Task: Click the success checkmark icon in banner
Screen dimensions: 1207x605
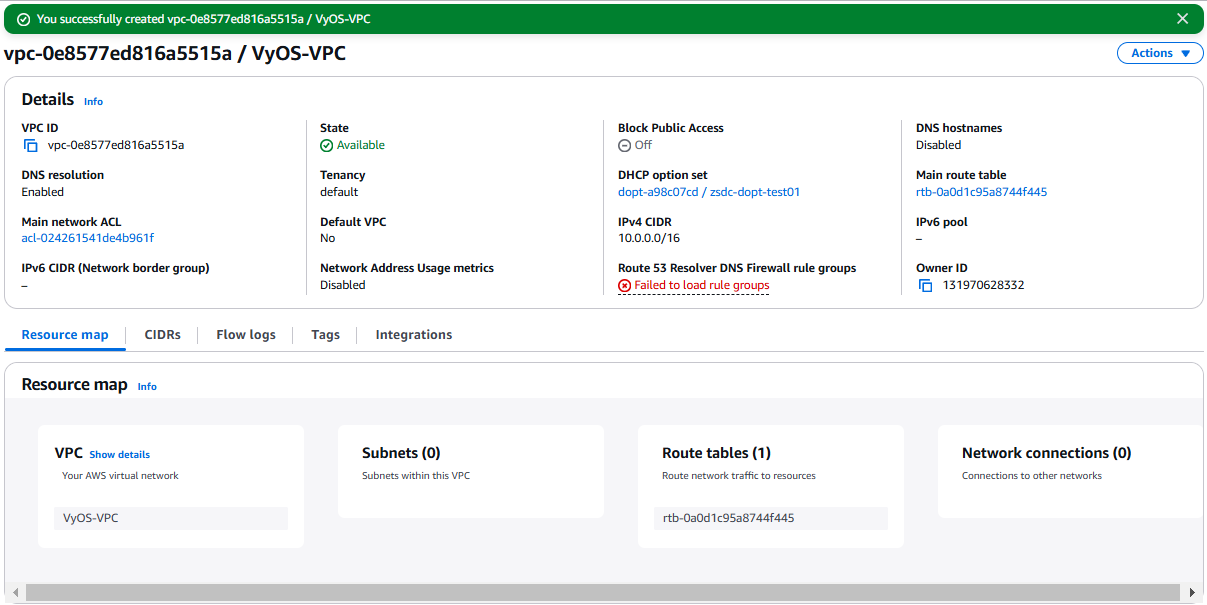Action: 23,19
